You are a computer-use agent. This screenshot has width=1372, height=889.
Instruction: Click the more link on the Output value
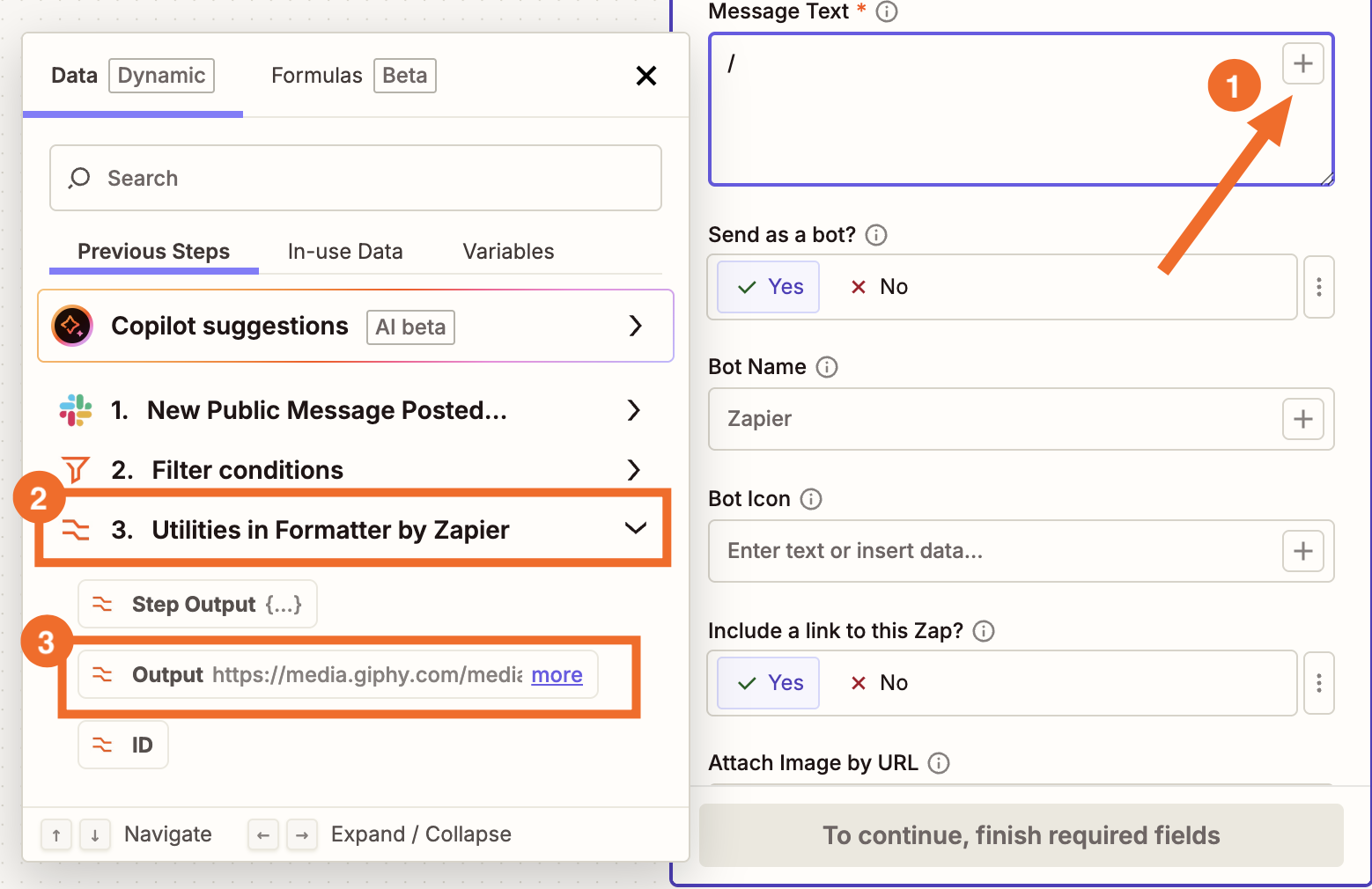pos(556,674)
